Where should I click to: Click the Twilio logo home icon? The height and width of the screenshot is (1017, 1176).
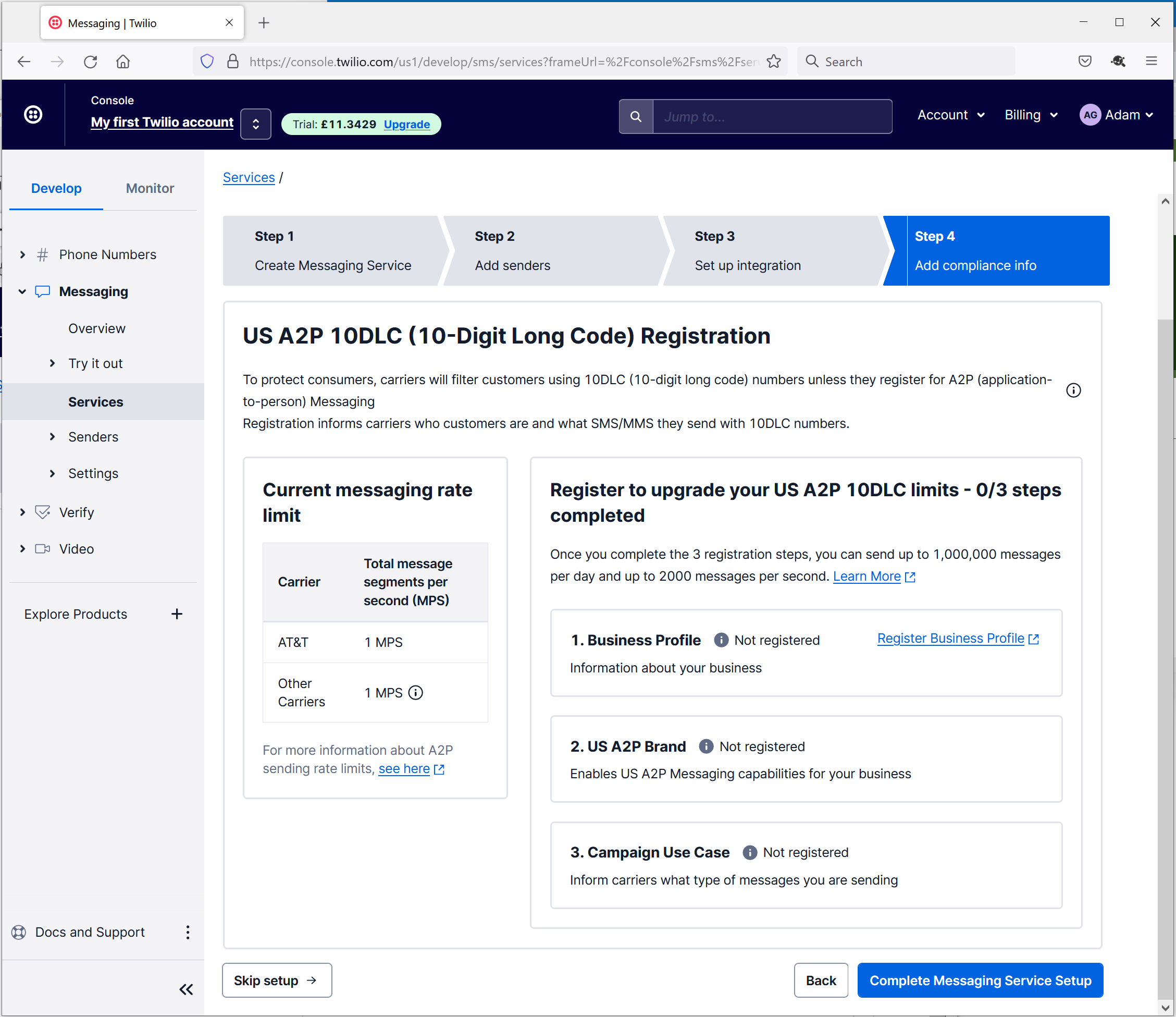33,115
